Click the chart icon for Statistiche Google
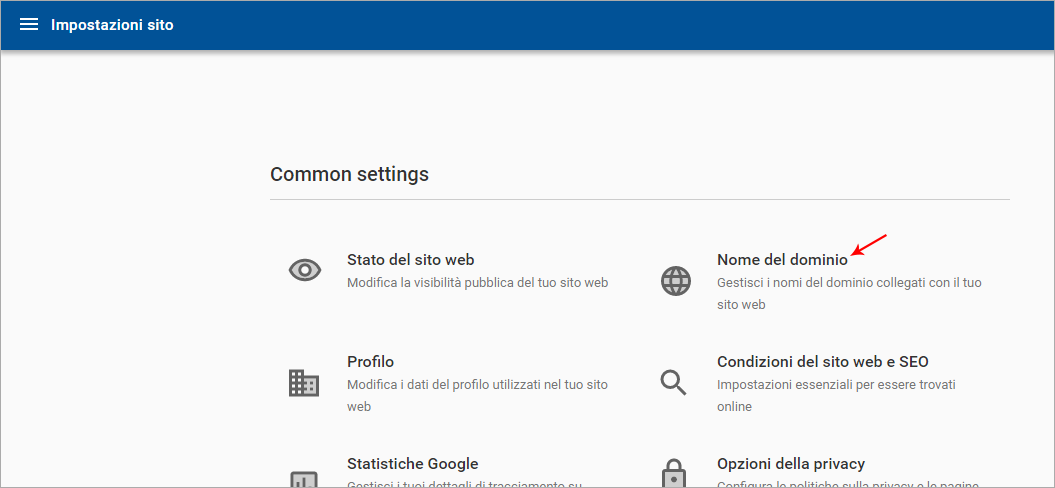This screenshot has width=1055, height=488. 303,478
